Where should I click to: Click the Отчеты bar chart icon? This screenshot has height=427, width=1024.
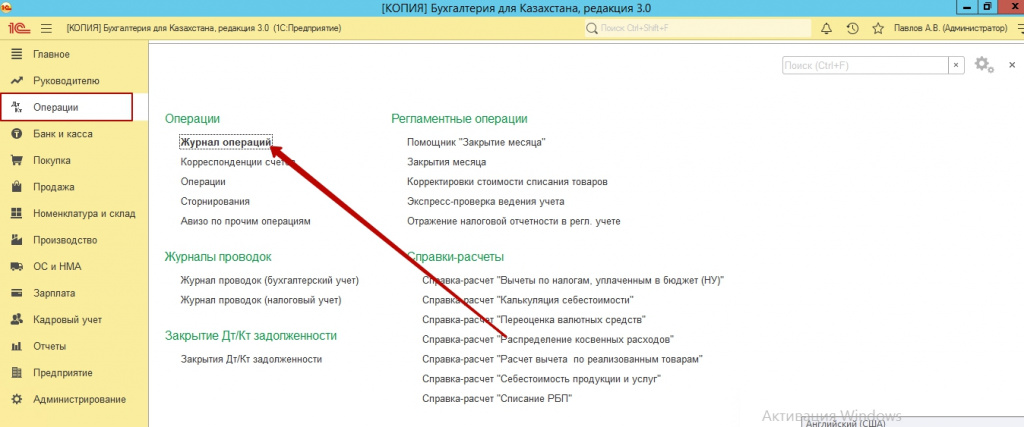[x=18, y=346]
